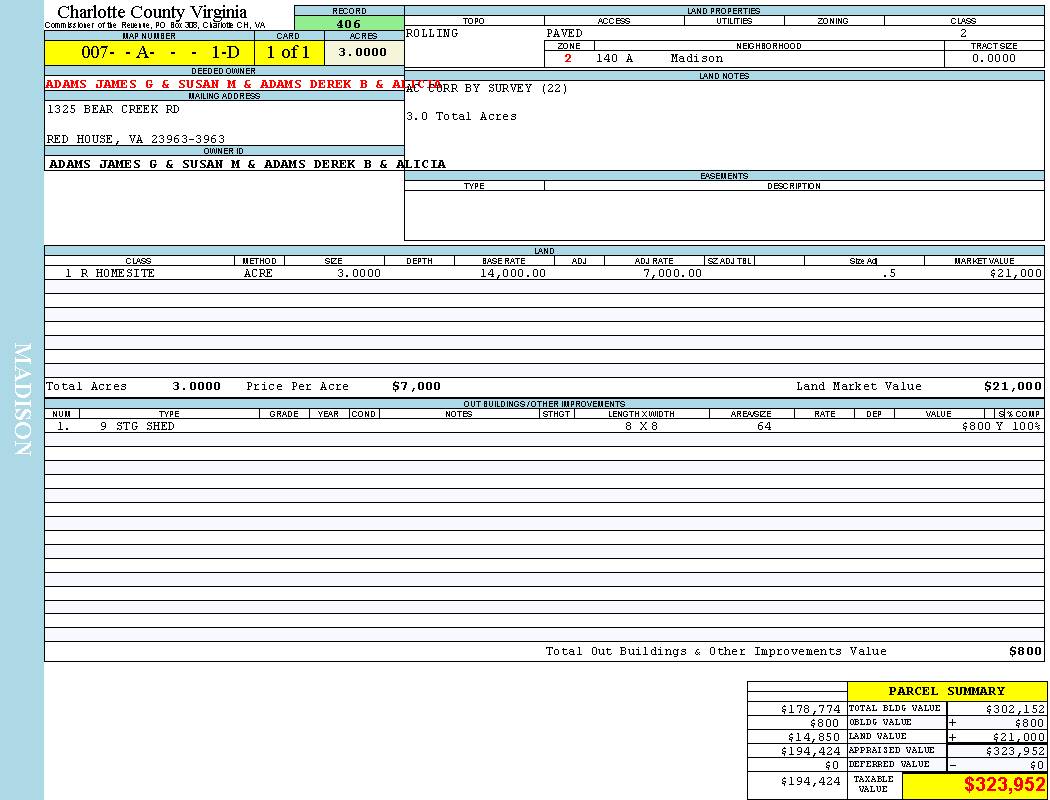This screenshot has height=800, width=1050.
Task: Click the yellow Parcel Summary header
Action: coord(946,691)
